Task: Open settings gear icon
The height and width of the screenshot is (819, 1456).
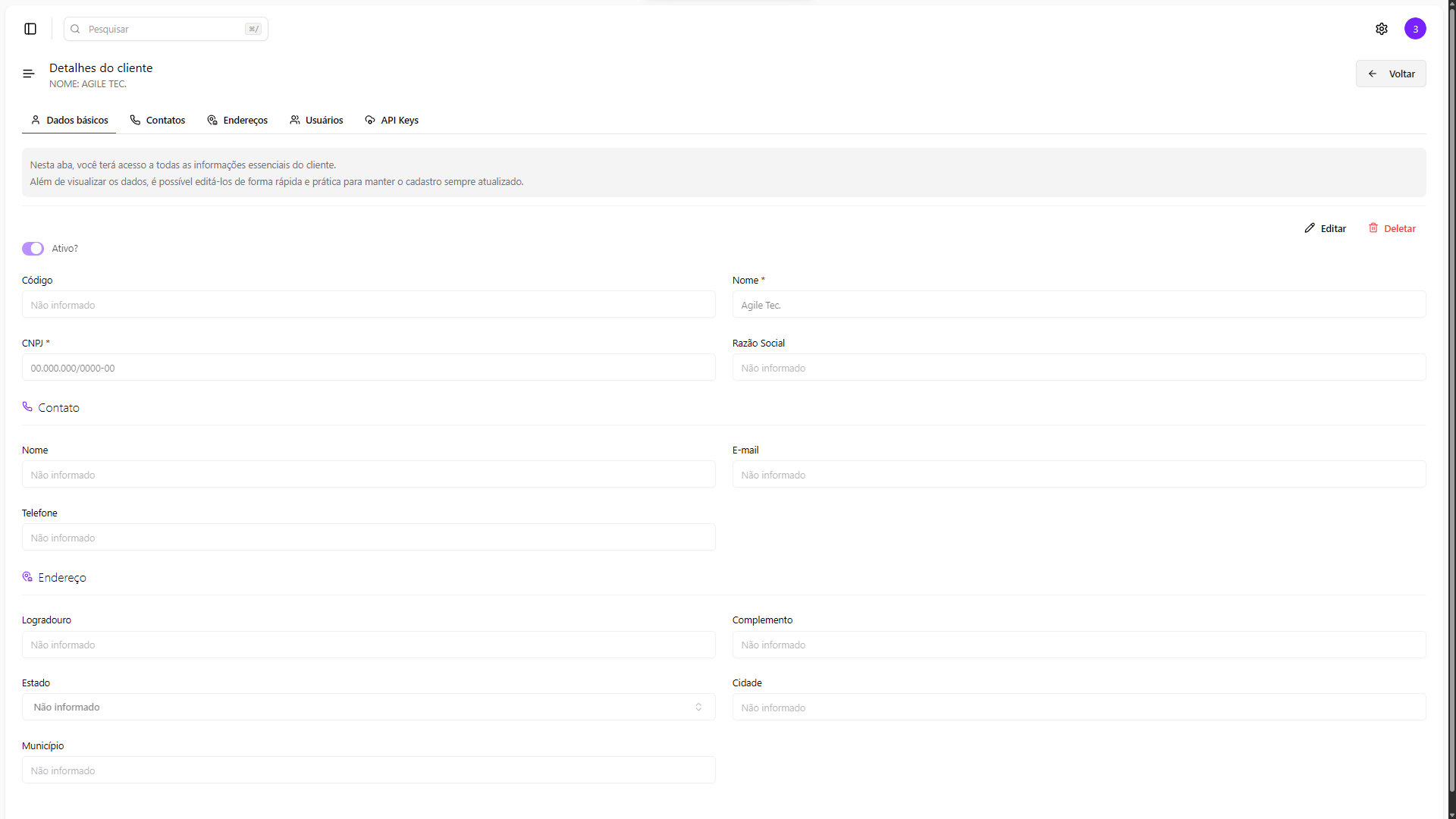Action: pos(1381,29)
